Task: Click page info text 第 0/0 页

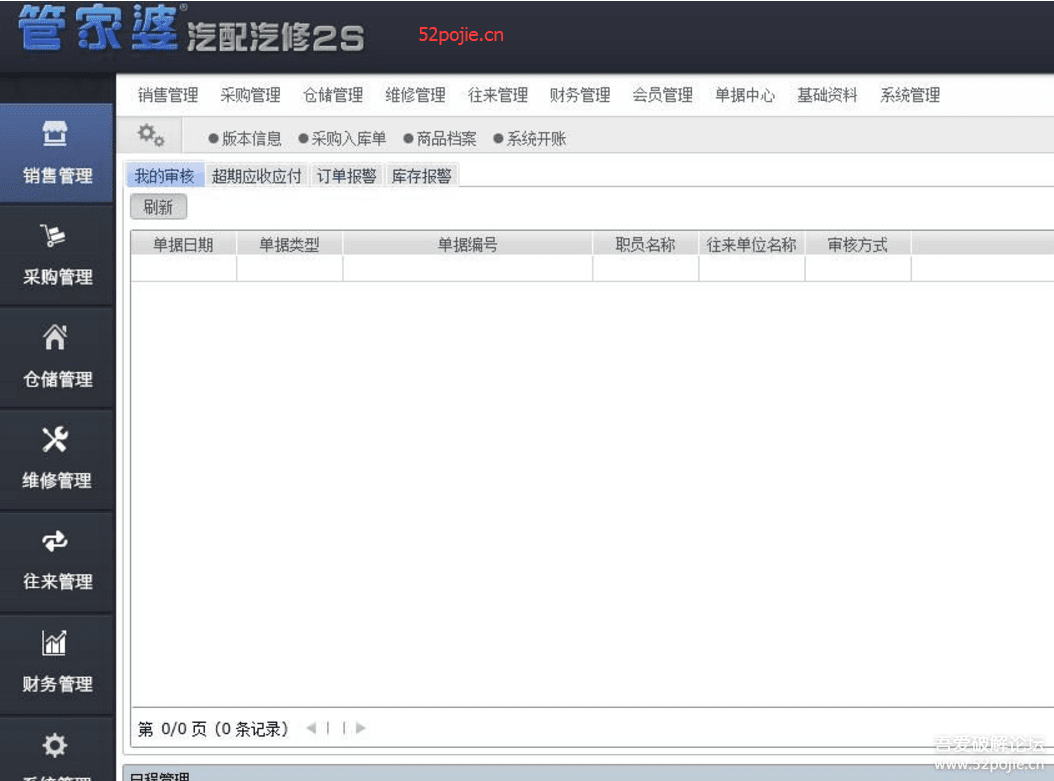Action: [x=173, y=729]
